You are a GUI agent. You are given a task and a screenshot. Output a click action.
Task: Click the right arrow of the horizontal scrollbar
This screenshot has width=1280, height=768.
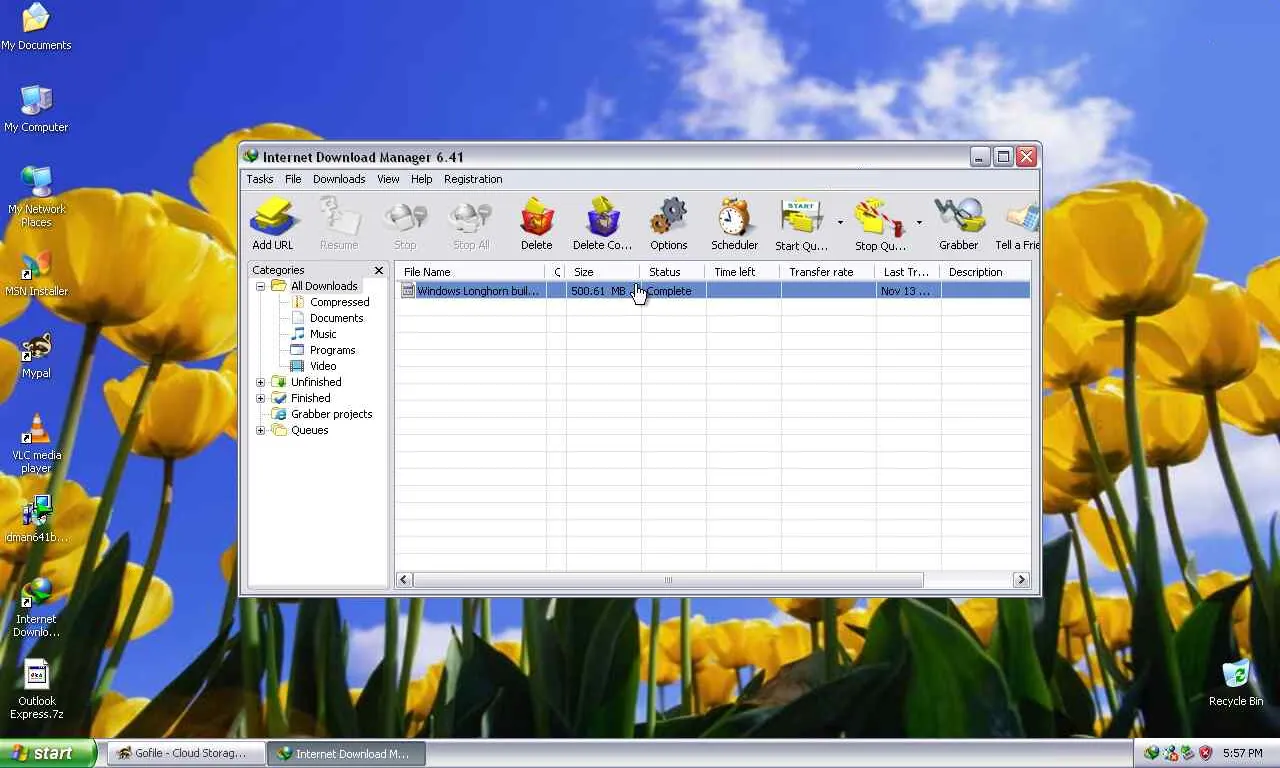tap(1021, 580)
